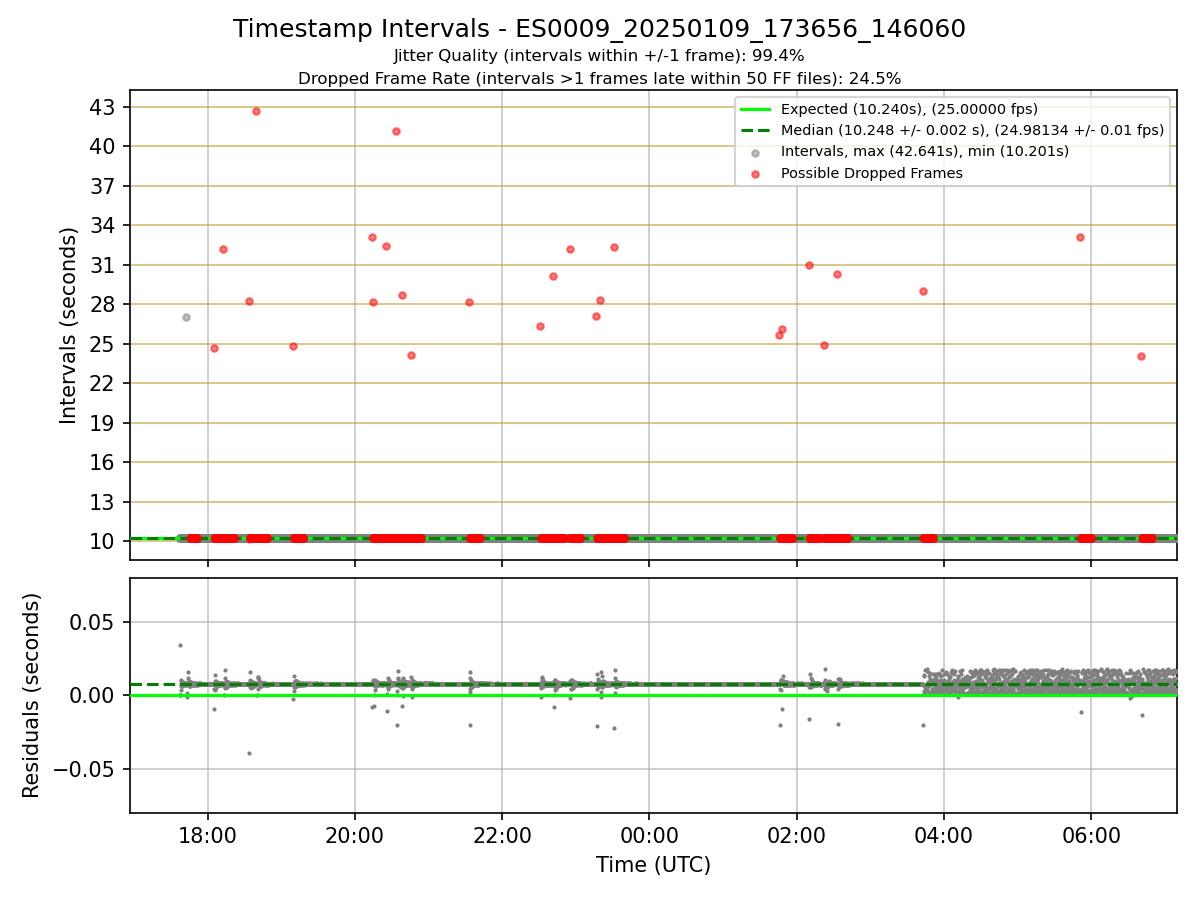Click the legend entry starting with 'Median (10.248'

pos(972,130)
